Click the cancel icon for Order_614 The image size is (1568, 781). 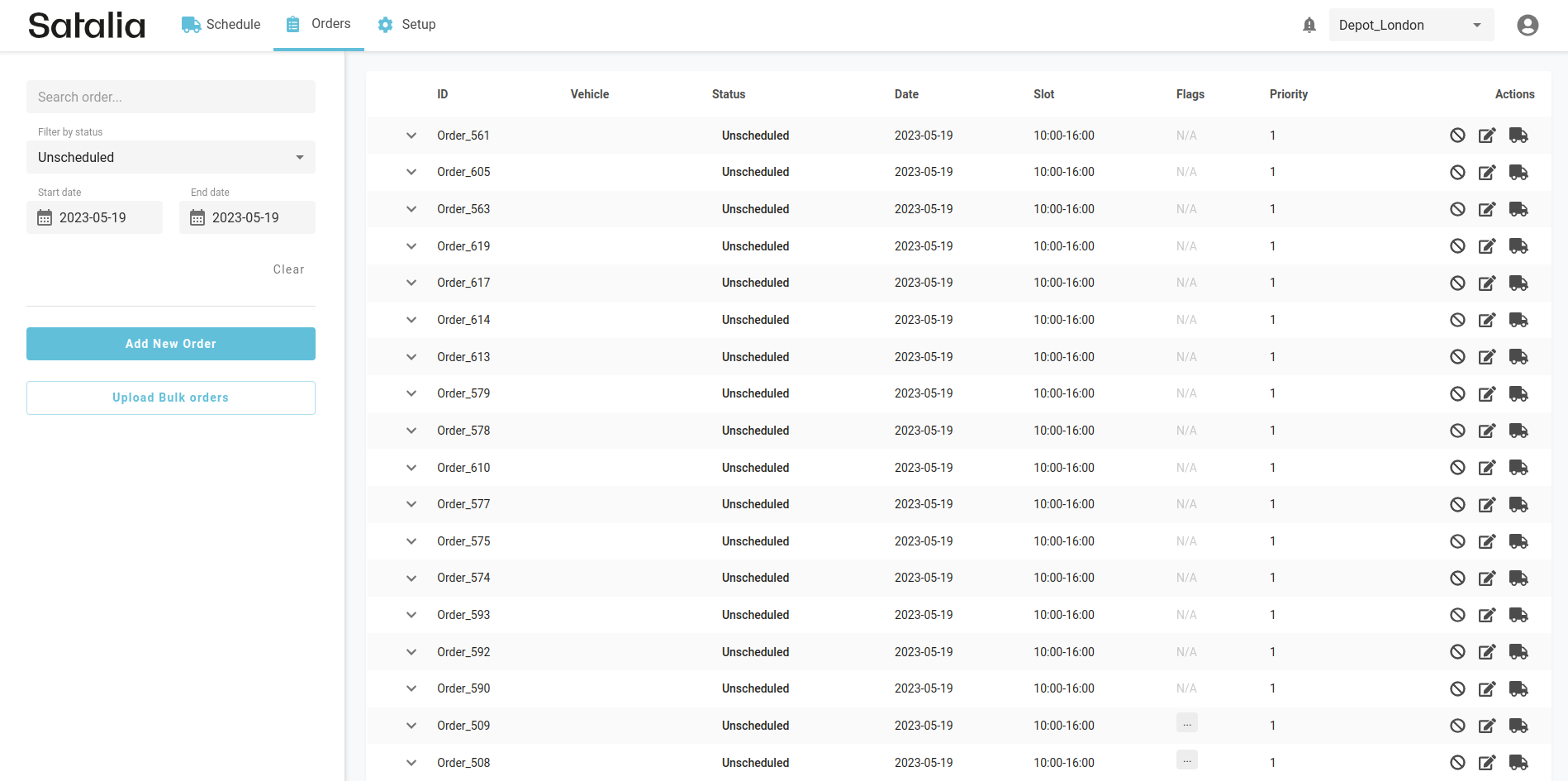point(1457,320)
